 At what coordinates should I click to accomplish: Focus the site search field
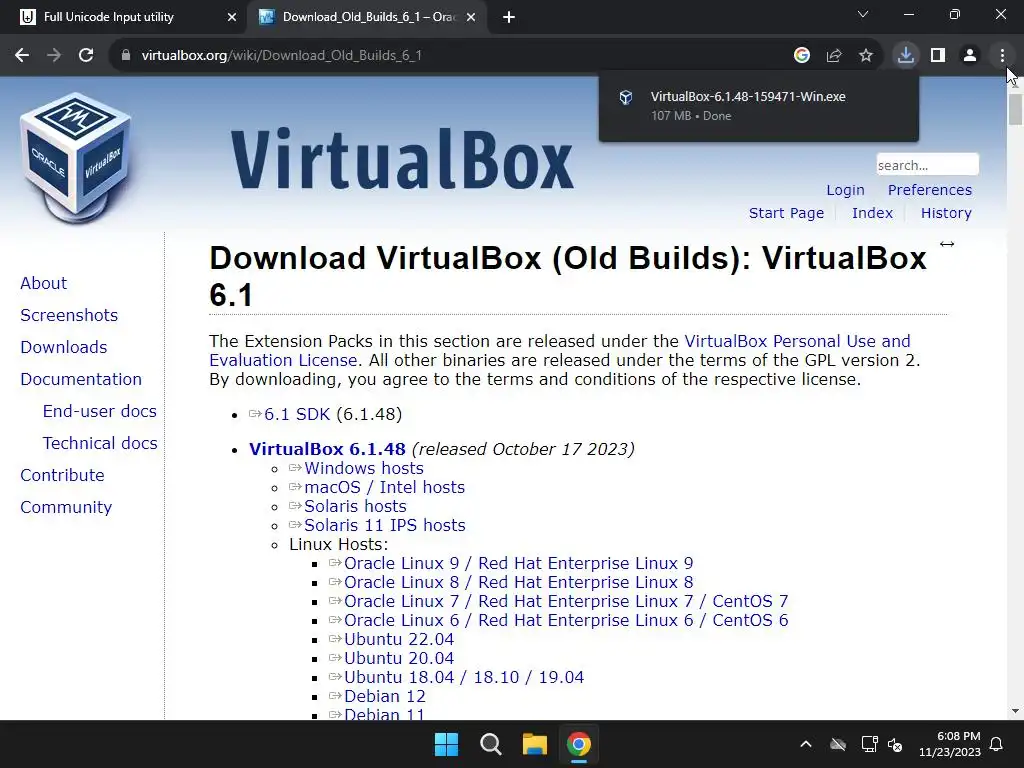927,165
